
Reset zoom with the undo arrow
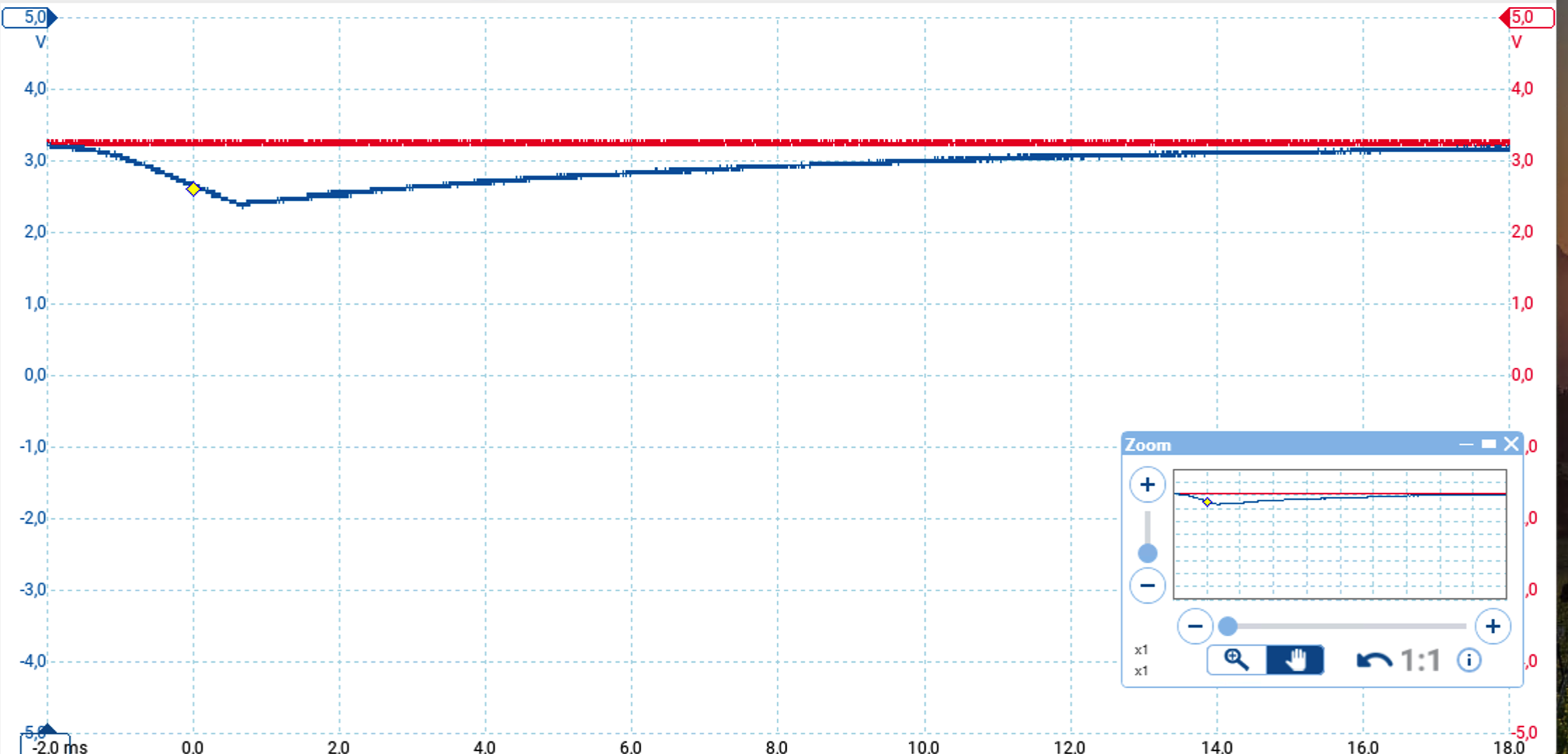pyautogui.click(x=1374, y=661)
